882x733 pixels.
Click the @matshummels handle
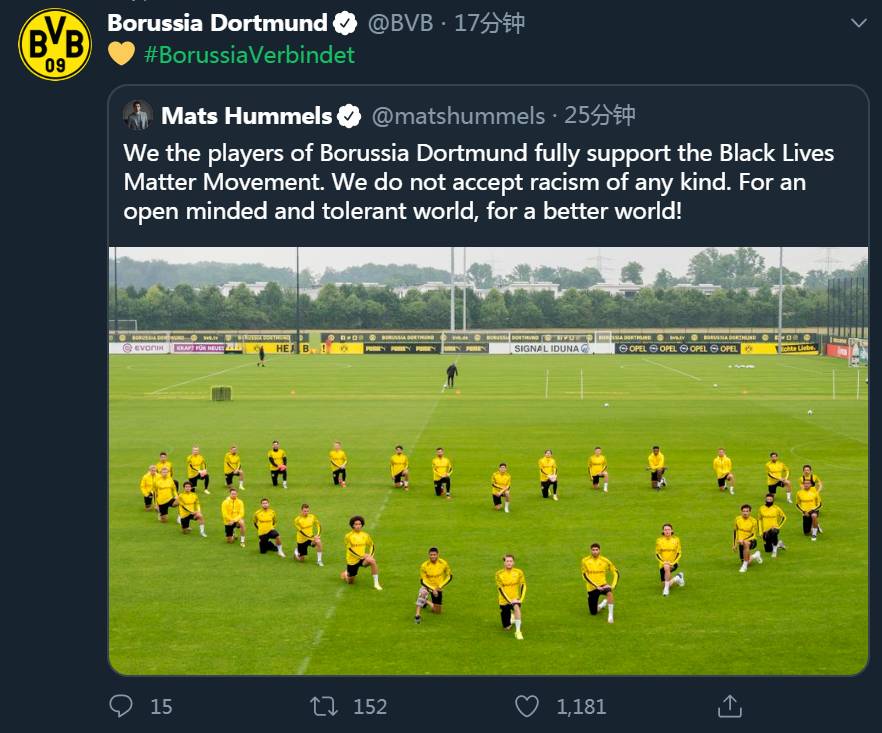(x=458, y=116)
